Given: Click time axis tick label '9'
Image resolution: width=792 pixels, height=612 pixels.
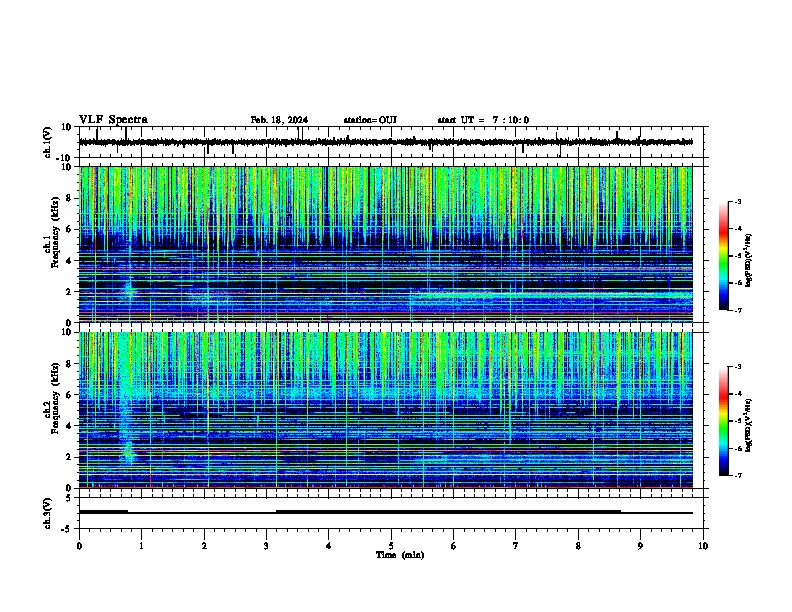Looking at the screenshot, I should tap(640, 546).
